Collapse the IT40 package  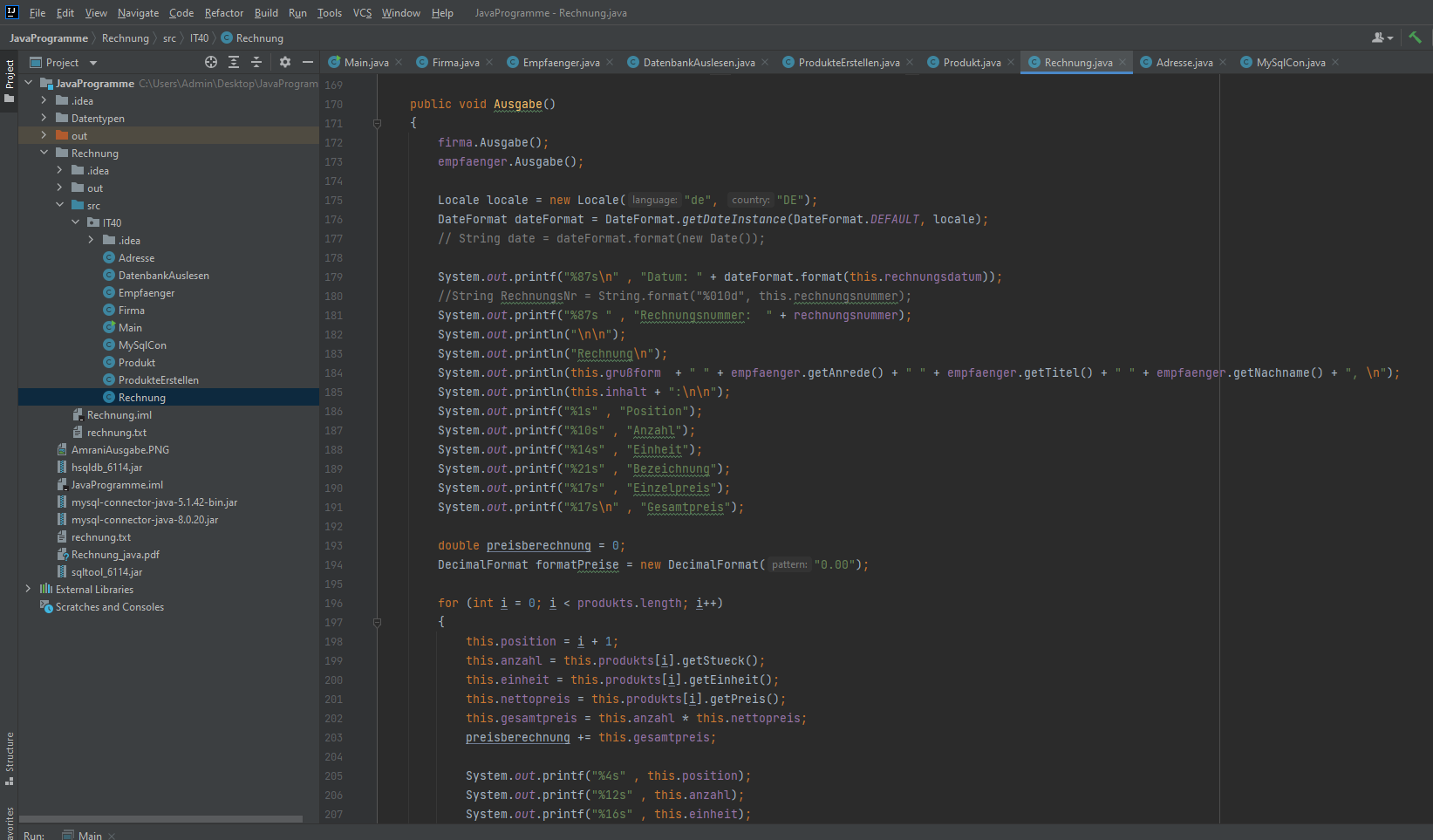tap(75, 222)
